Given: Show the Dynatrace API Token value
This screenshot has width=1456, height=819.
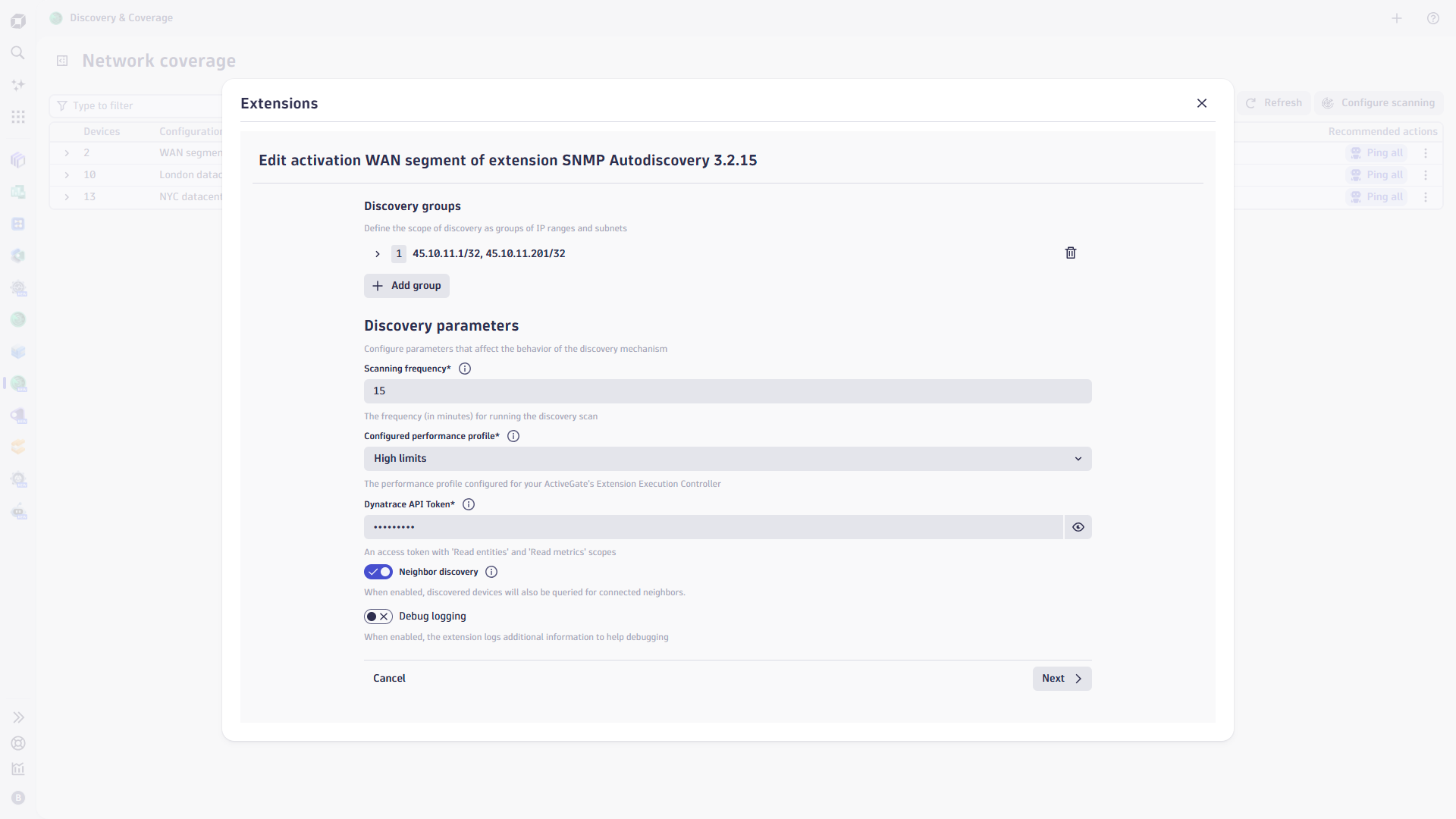Looking at the screenshot, I should 1078,527.
